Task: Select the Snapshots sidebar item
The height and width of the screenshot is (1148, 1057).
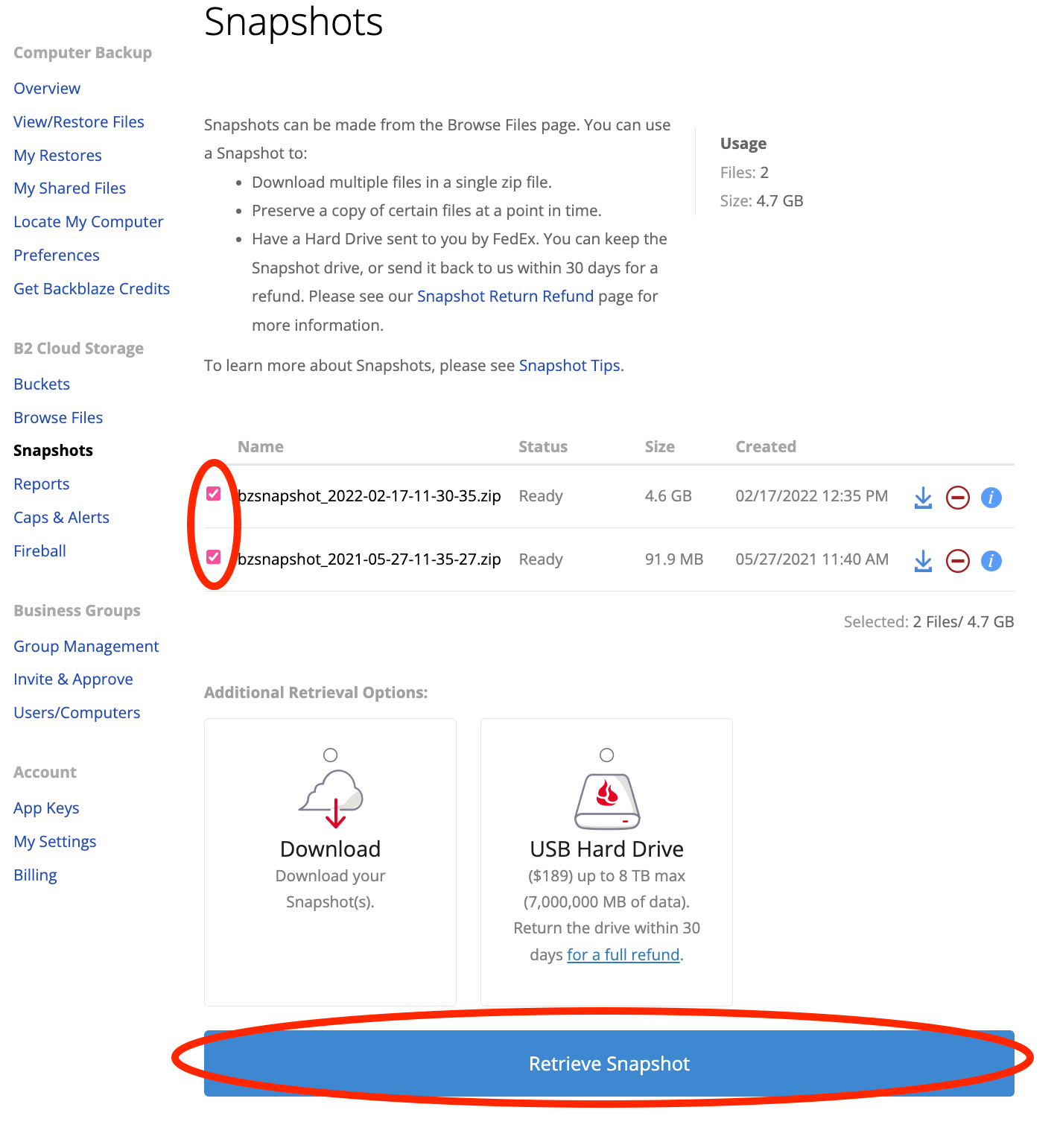Action: coord(54,451)
